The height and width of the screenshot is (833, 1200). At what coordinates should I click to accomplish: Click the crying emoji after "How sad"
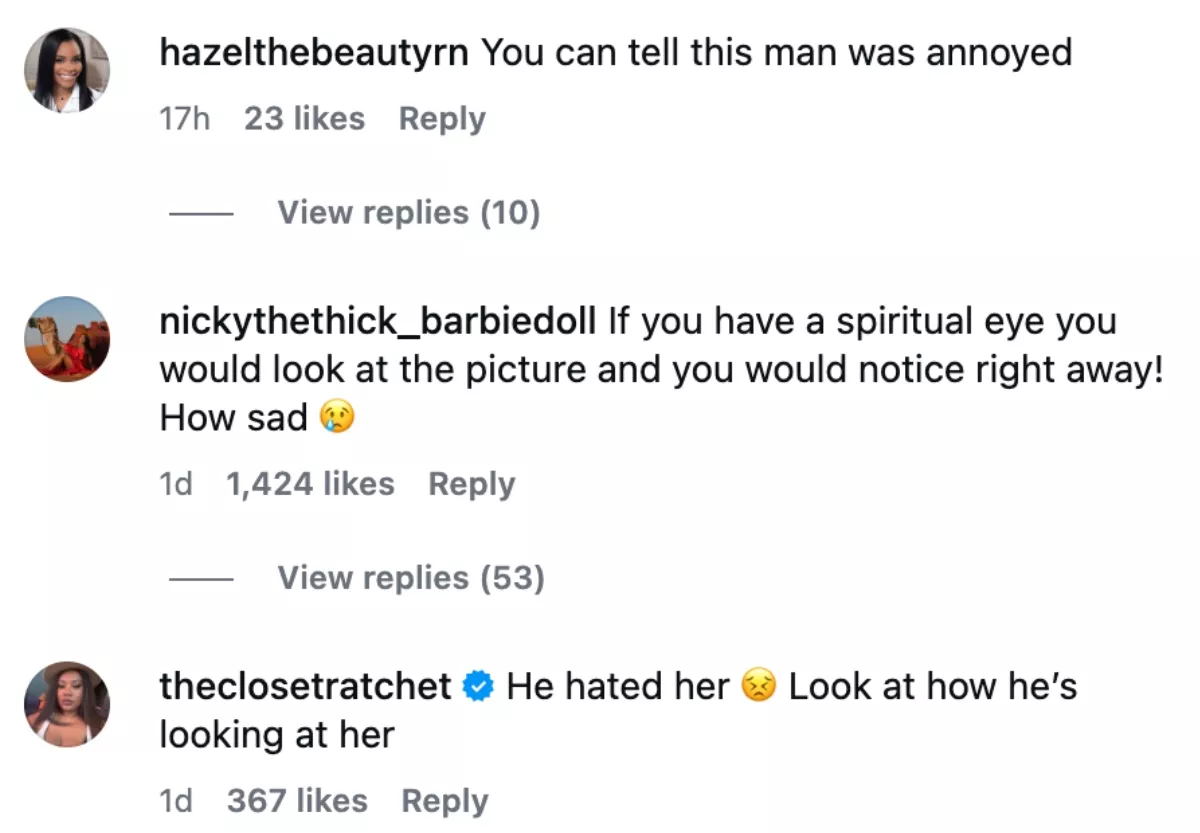click(x=338, y=419)
